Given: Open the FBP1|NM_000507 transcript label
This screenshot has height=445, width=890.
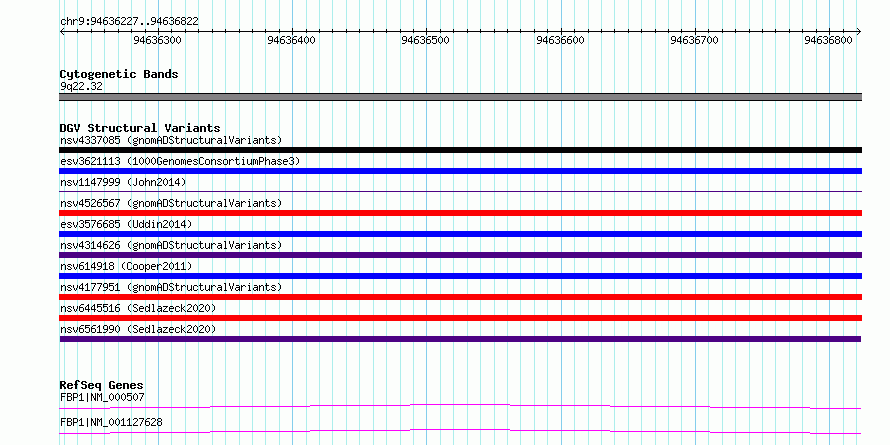Looking at the screenshot, I should [x=102, y=397].
